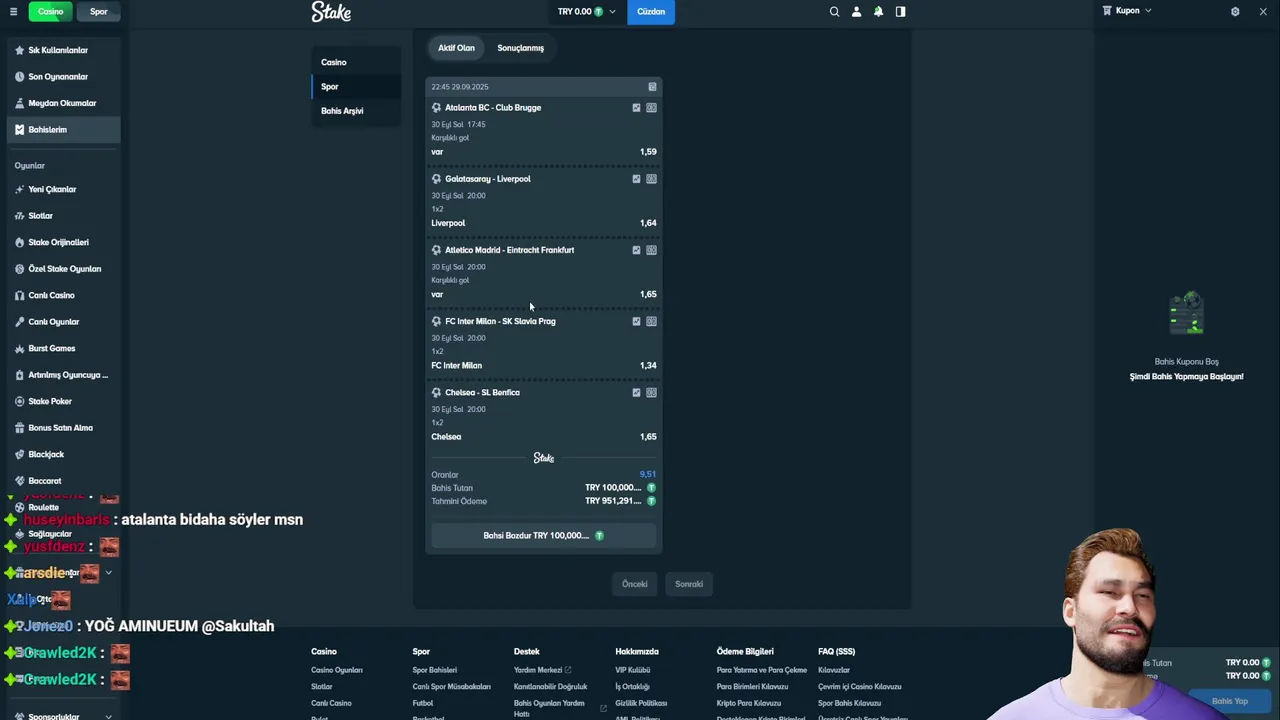Go to the Önceki page
The width and height of the screenshot is (1280, 720).
tap(635, 584)
